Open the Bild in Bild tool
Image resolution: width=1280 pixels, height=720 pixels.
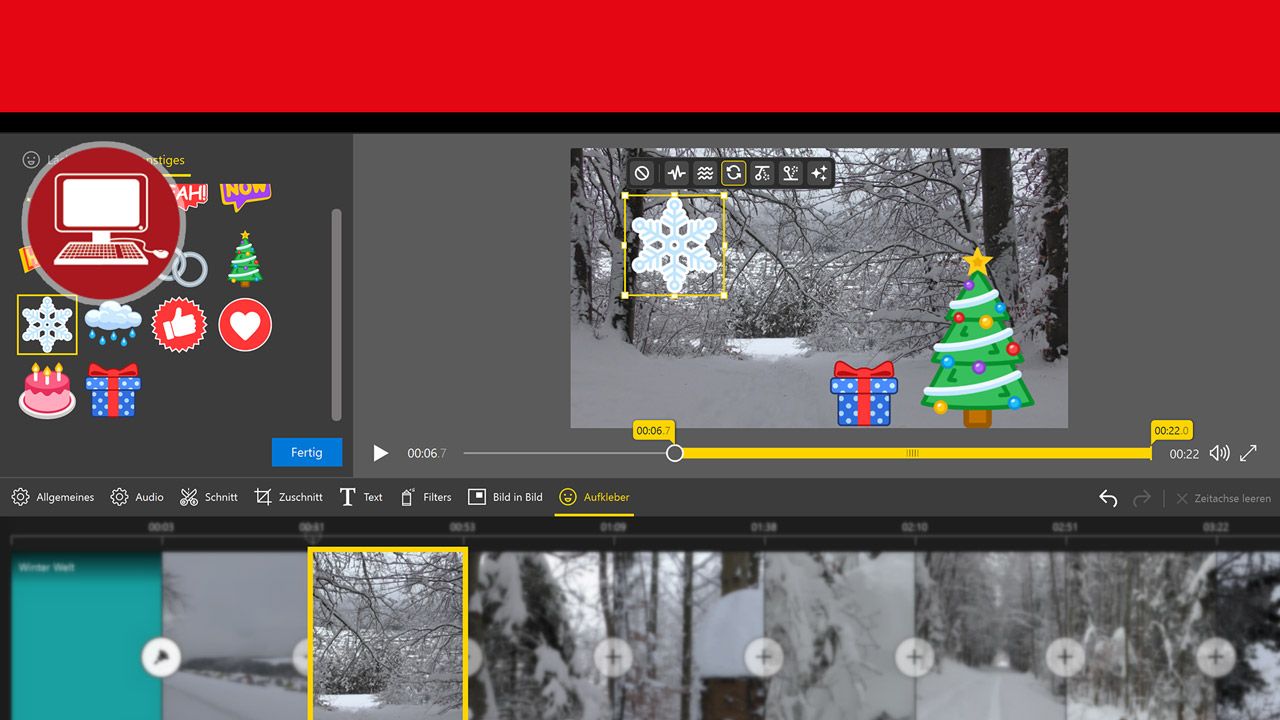[505, 497]
